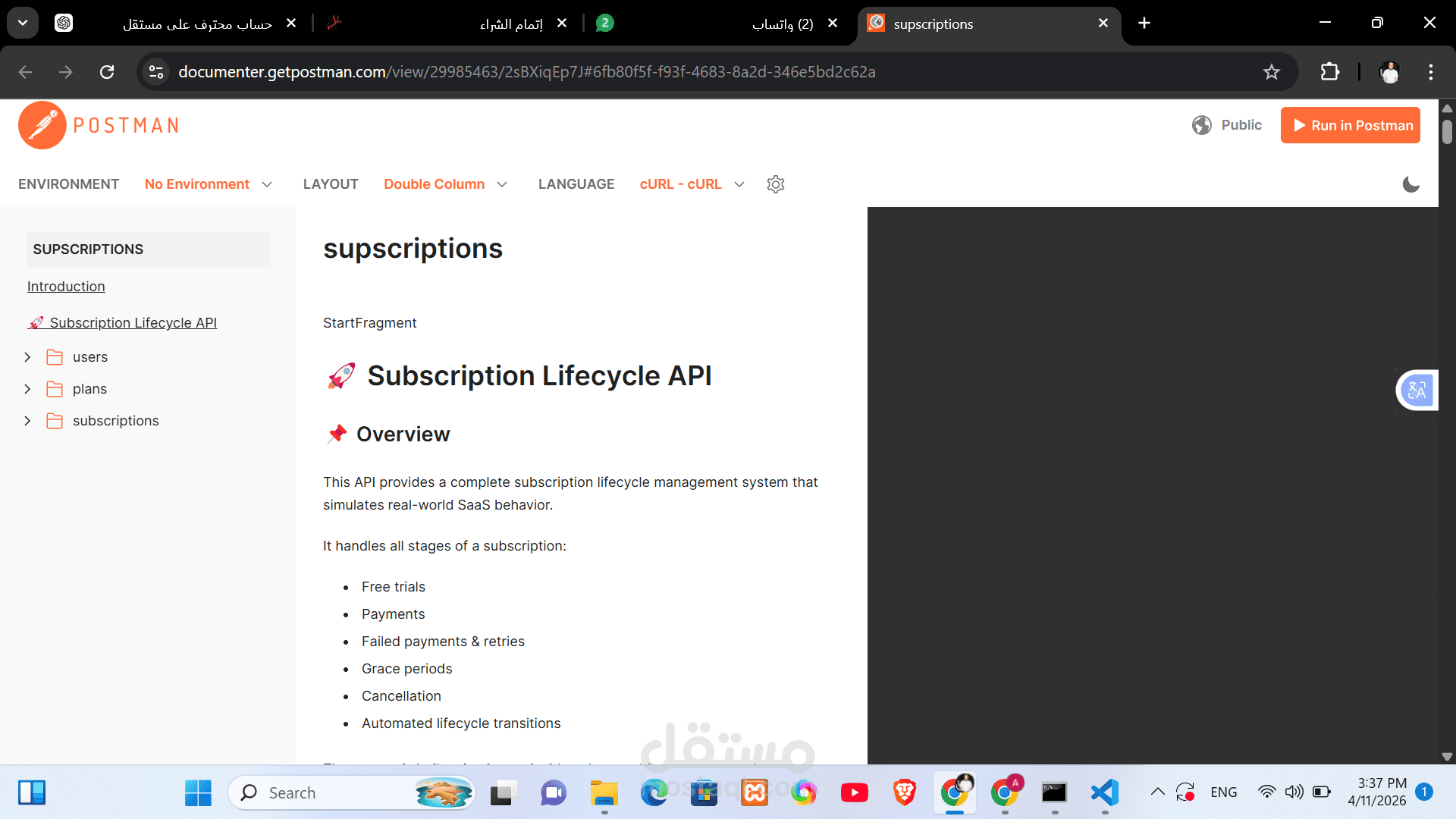
Task: Click the Run in Postman button
Action: tap(1351, 125)
